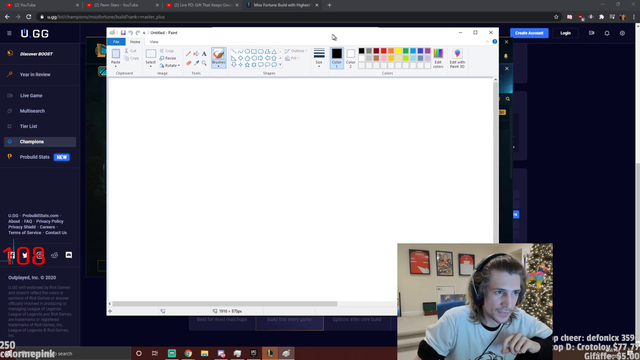
Task: Open Edit colors dialog
Action: pyautogui.click(x=438, y=58)
